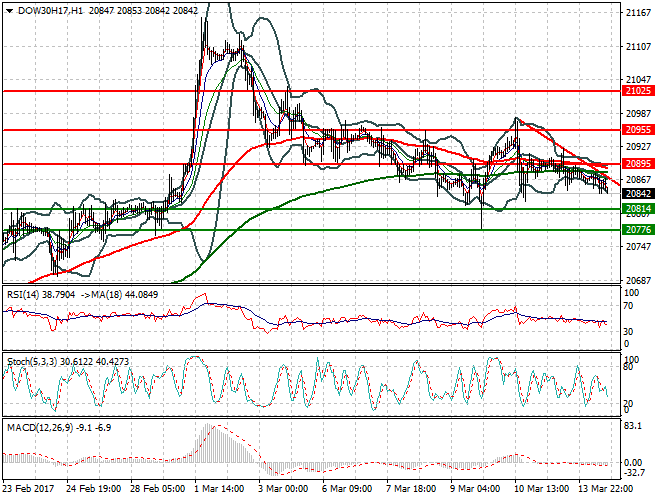Select the red 20895 price level tag
The width and height of the screenshot is (660, 500).
637,164
